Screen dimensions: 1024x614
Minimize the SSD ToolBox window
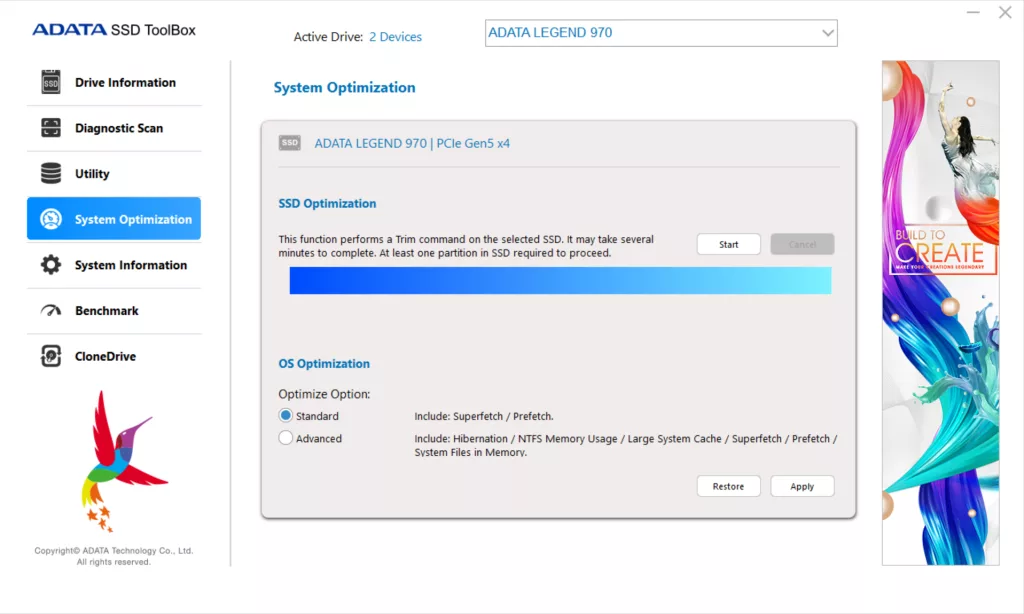[973, 12]
